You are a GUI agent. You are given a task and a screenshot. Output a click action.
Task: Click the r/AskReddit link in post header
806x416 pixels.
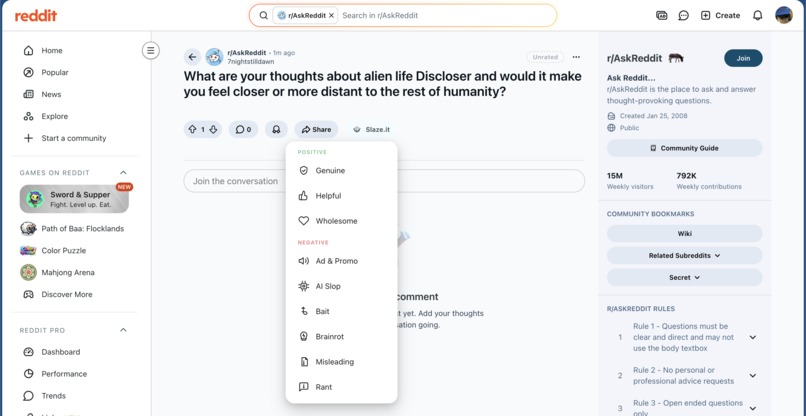[246, 52]
